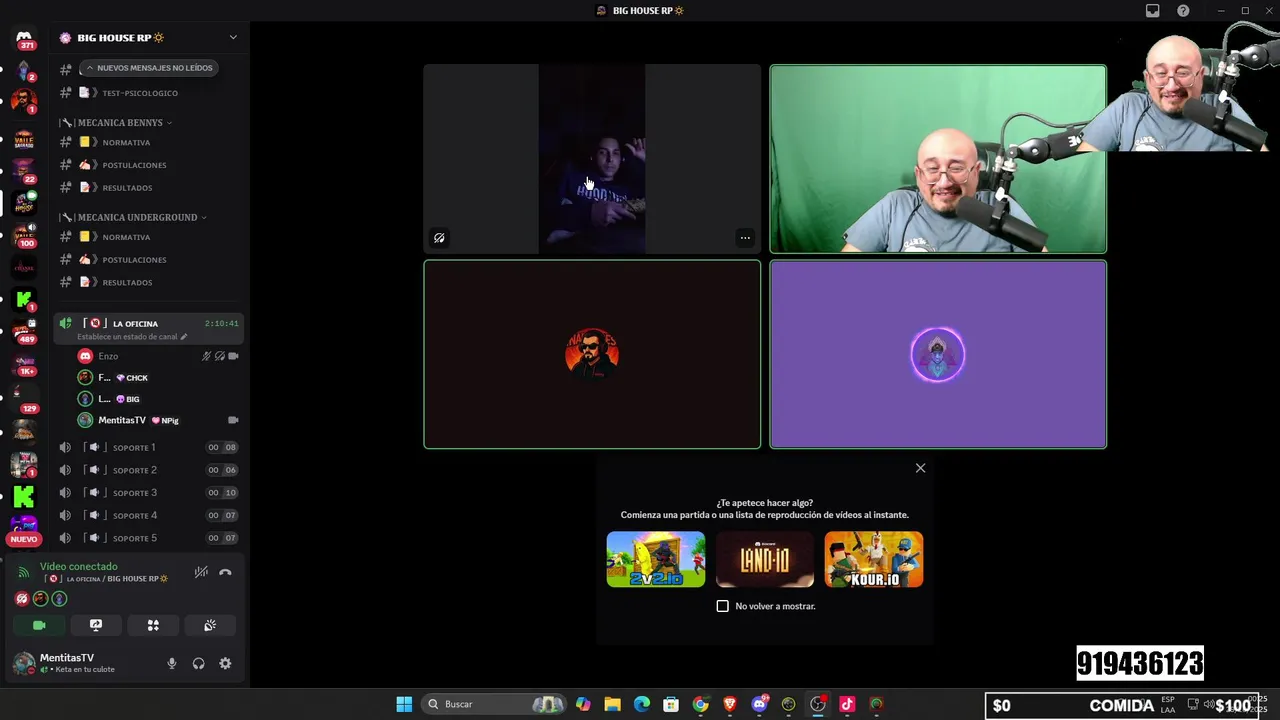Open NORMATIVA under MECANICA BENNYS
This screenshot has width=1280, height=720.
(x=126, y=142)
